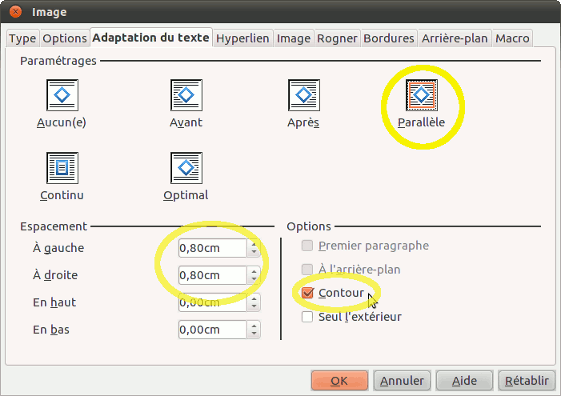
Task: Click the À droite spacing field
Action: (213, 275)
